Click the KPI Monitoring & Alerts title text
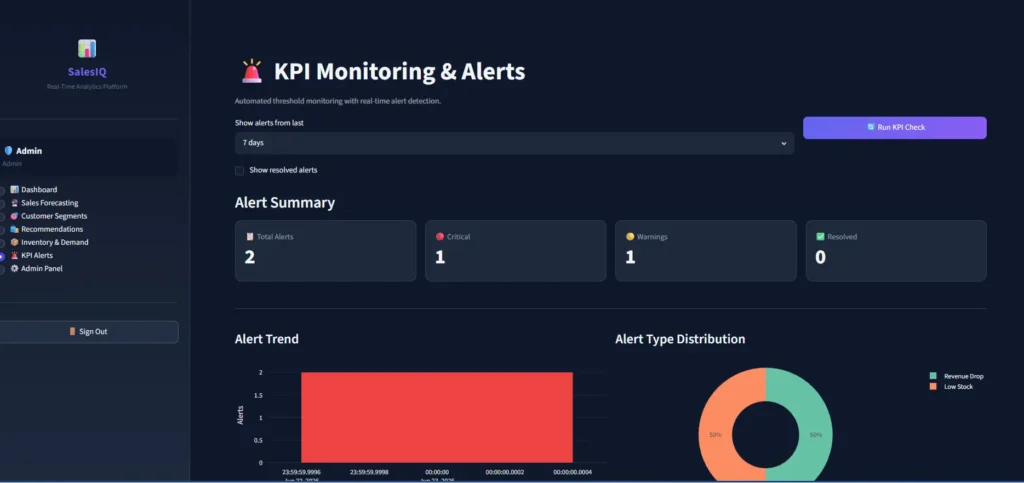 (x=399, y=72)
